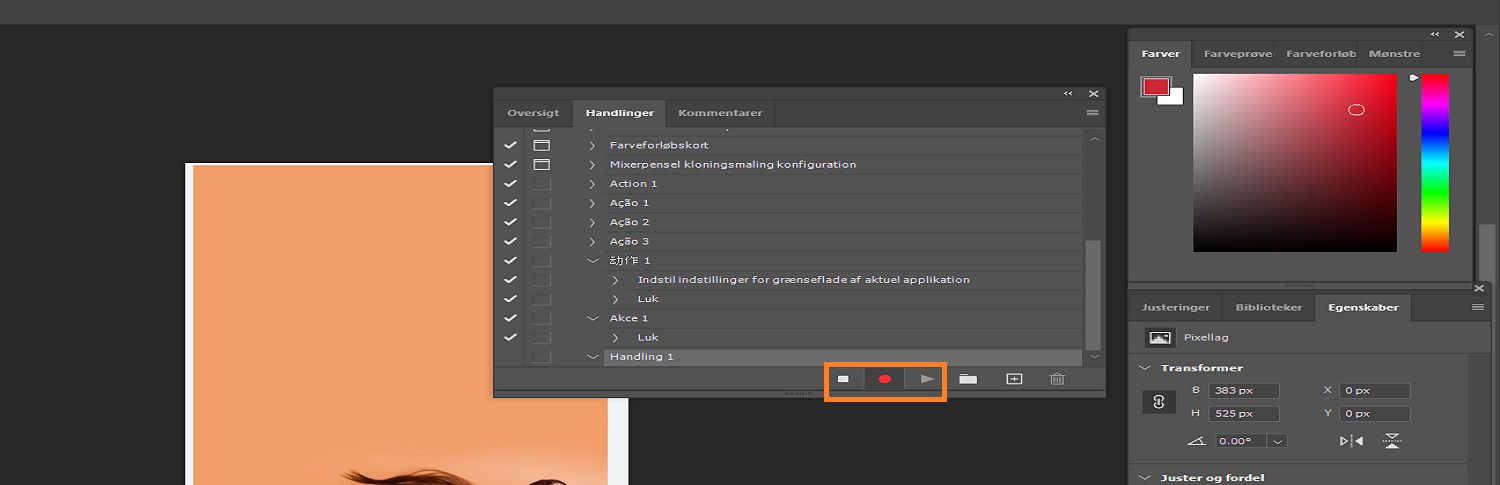This screenshot has height=485, width=1500.
Task: Expand the Ação 2 entry
Action: click(592, 222)
